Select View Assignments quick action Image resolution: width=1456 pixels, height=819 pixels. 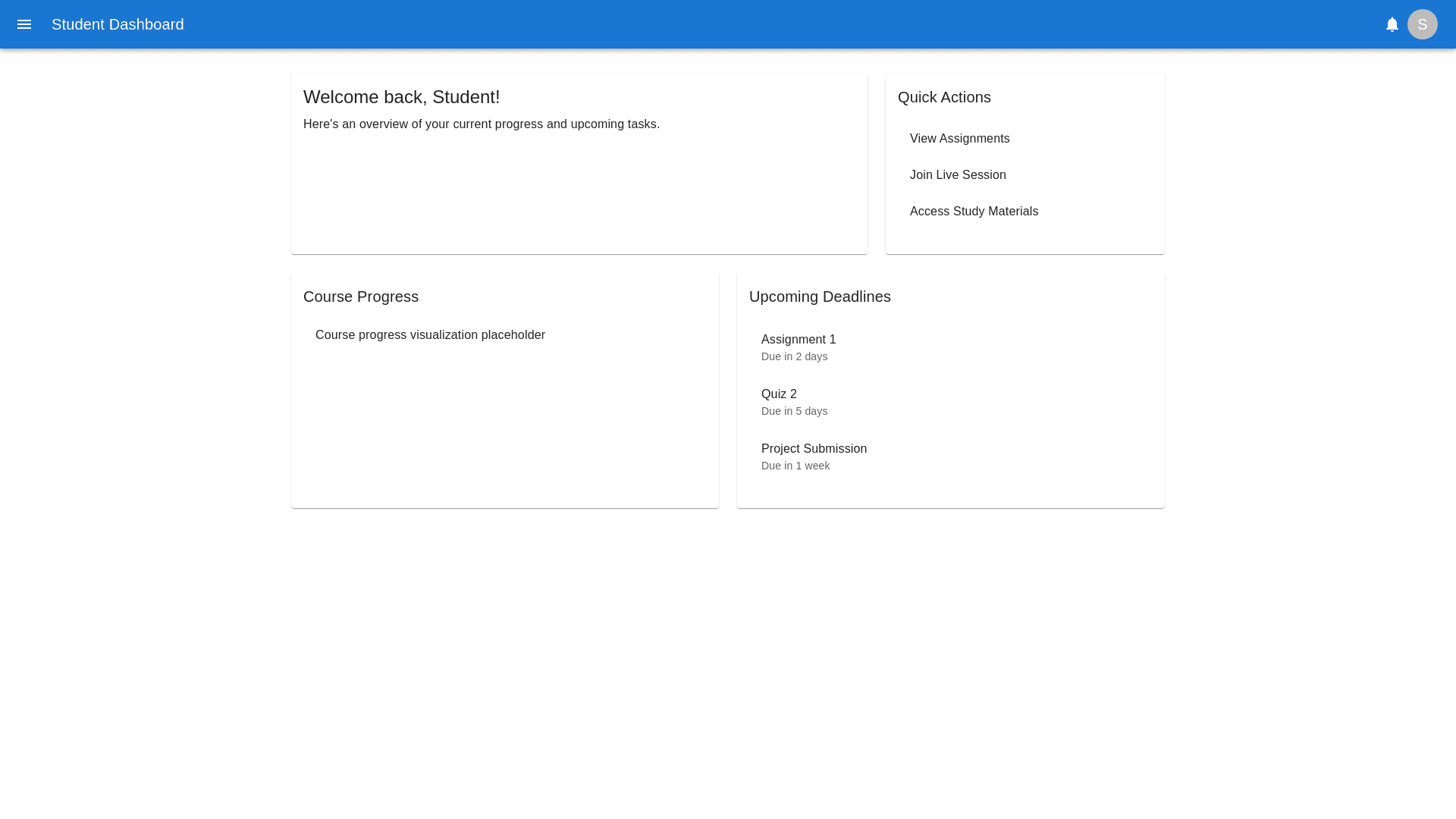point(959,139)
